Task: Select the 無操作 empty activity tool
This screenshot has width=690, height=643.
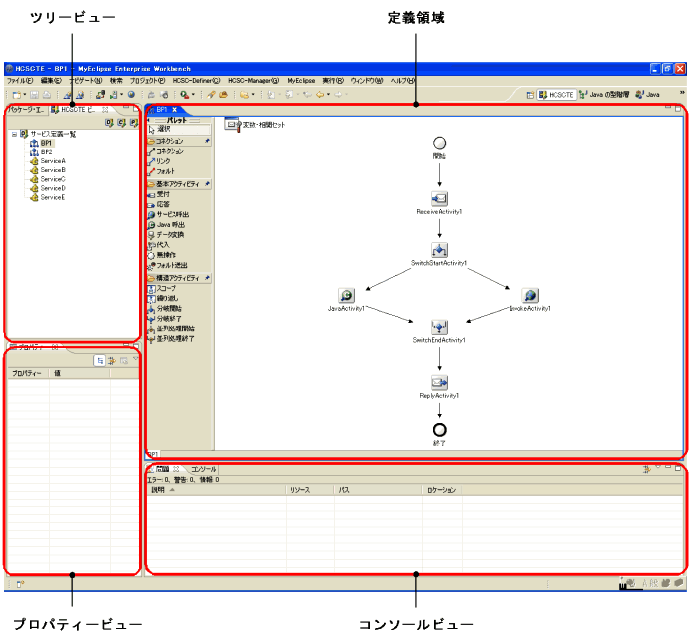Action: 161,255
